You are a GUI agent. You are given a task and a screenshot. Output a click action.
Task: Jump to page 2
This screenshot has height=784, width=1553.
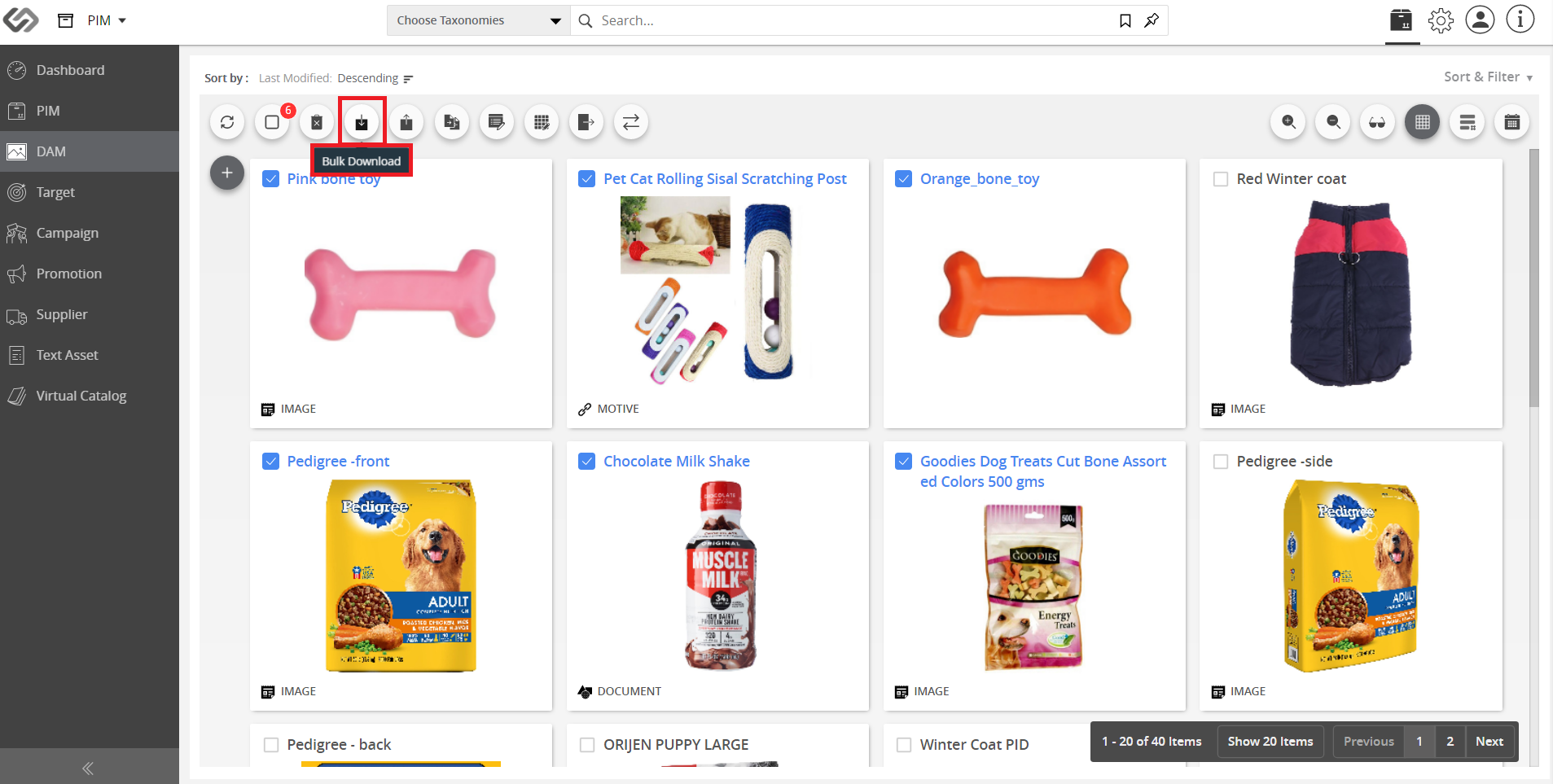pos(1450,742)
